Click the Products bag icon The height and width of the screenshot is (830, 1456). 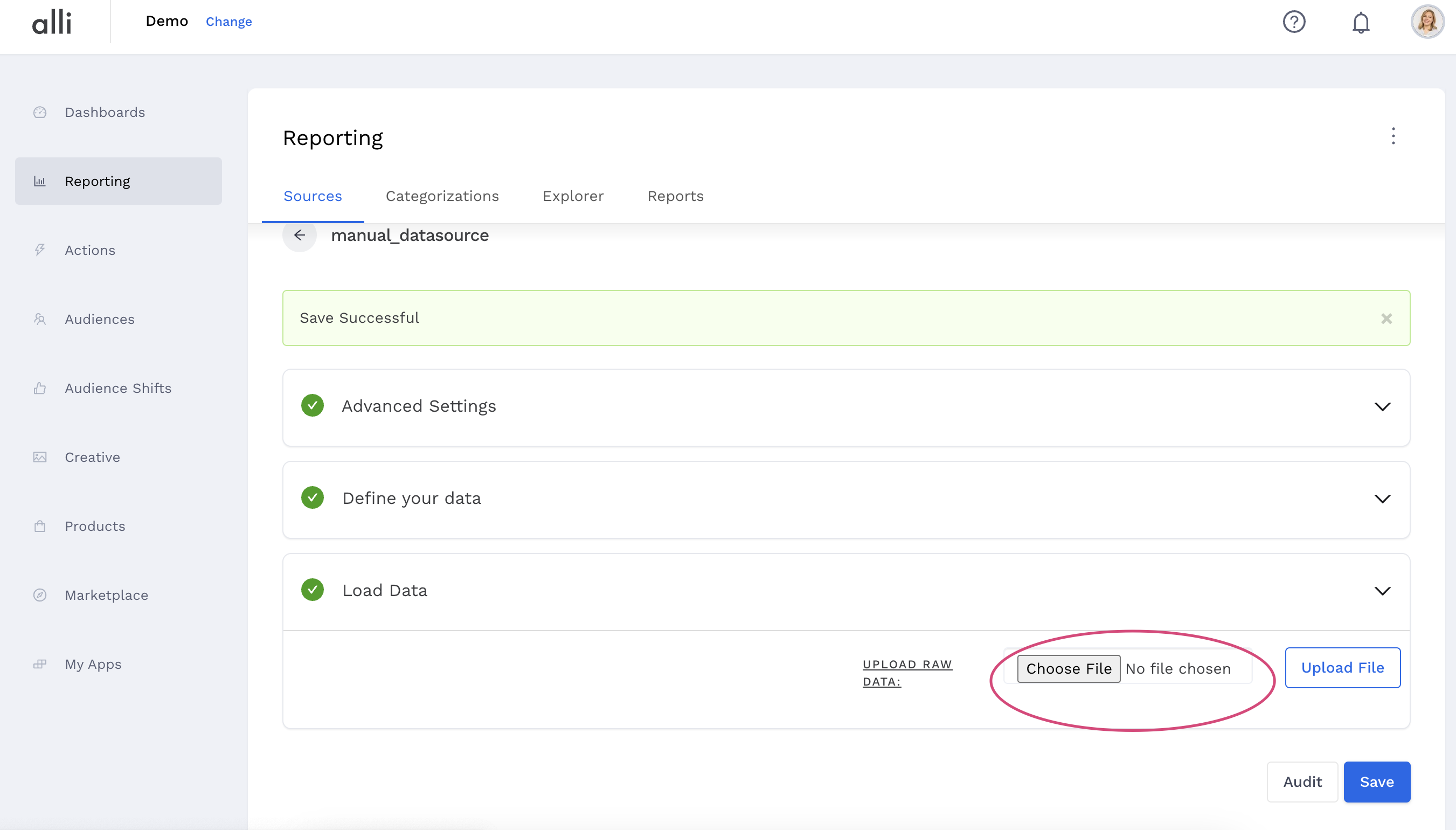(x=40, y=526)
